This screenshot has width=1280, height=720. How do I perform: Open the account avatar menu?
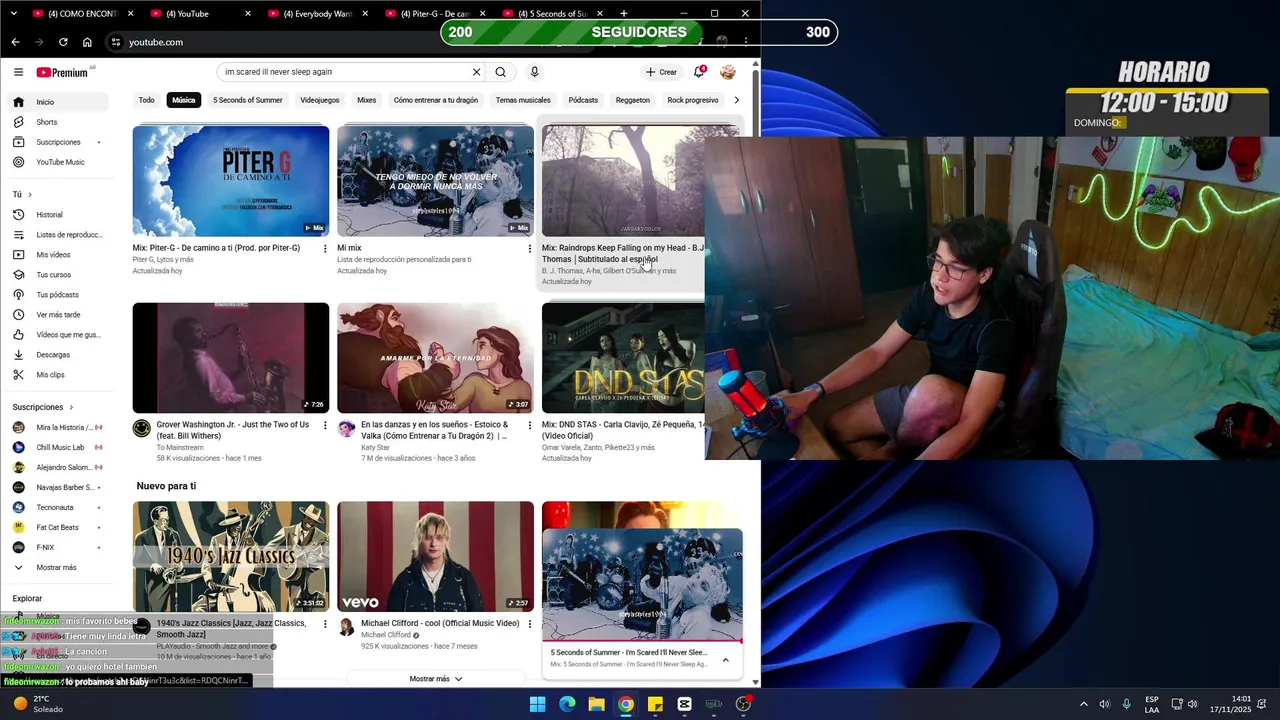tap(728, 72)
